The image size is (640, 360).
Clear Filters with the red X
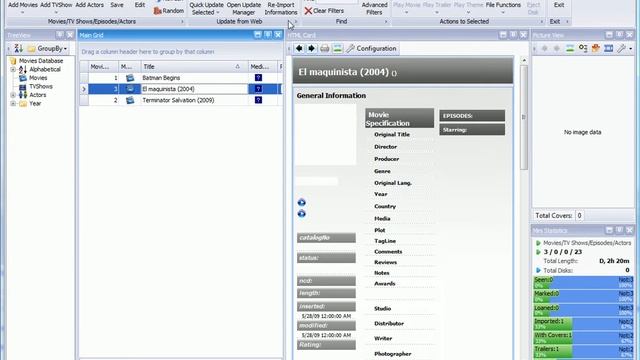click(309, 11)
